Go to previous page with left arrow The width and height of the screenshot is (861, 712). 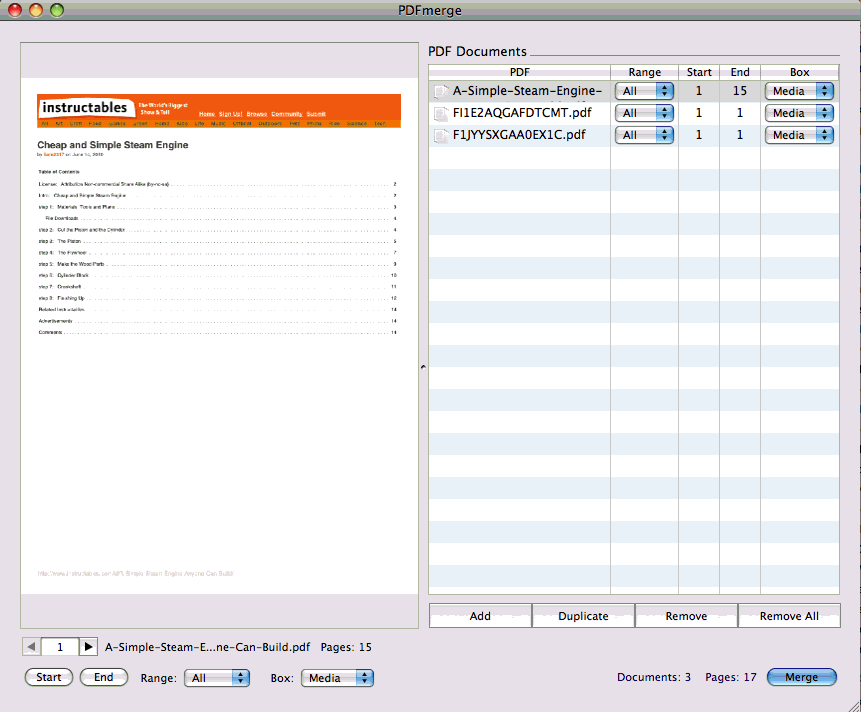(31, 647)
